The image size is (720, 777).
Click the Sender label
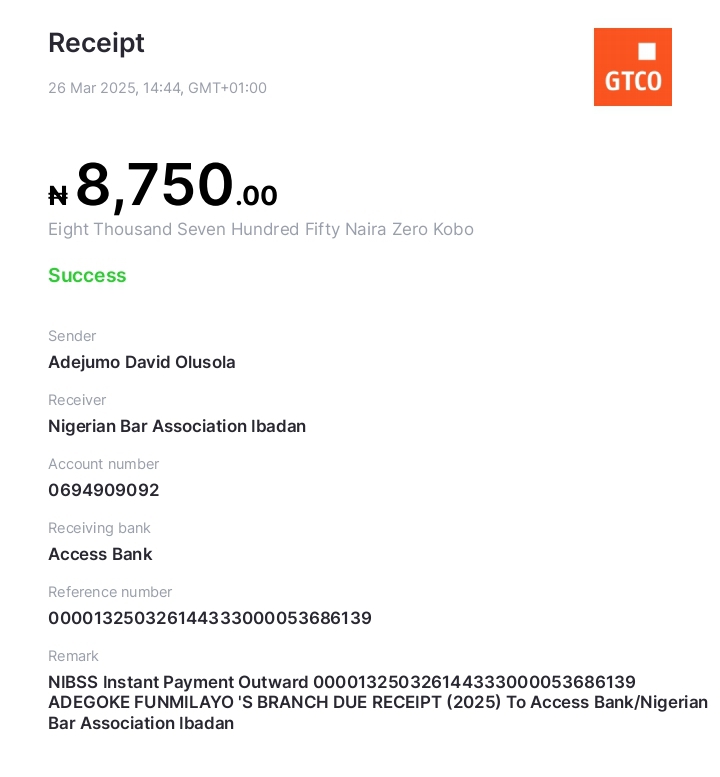(72, 336)
